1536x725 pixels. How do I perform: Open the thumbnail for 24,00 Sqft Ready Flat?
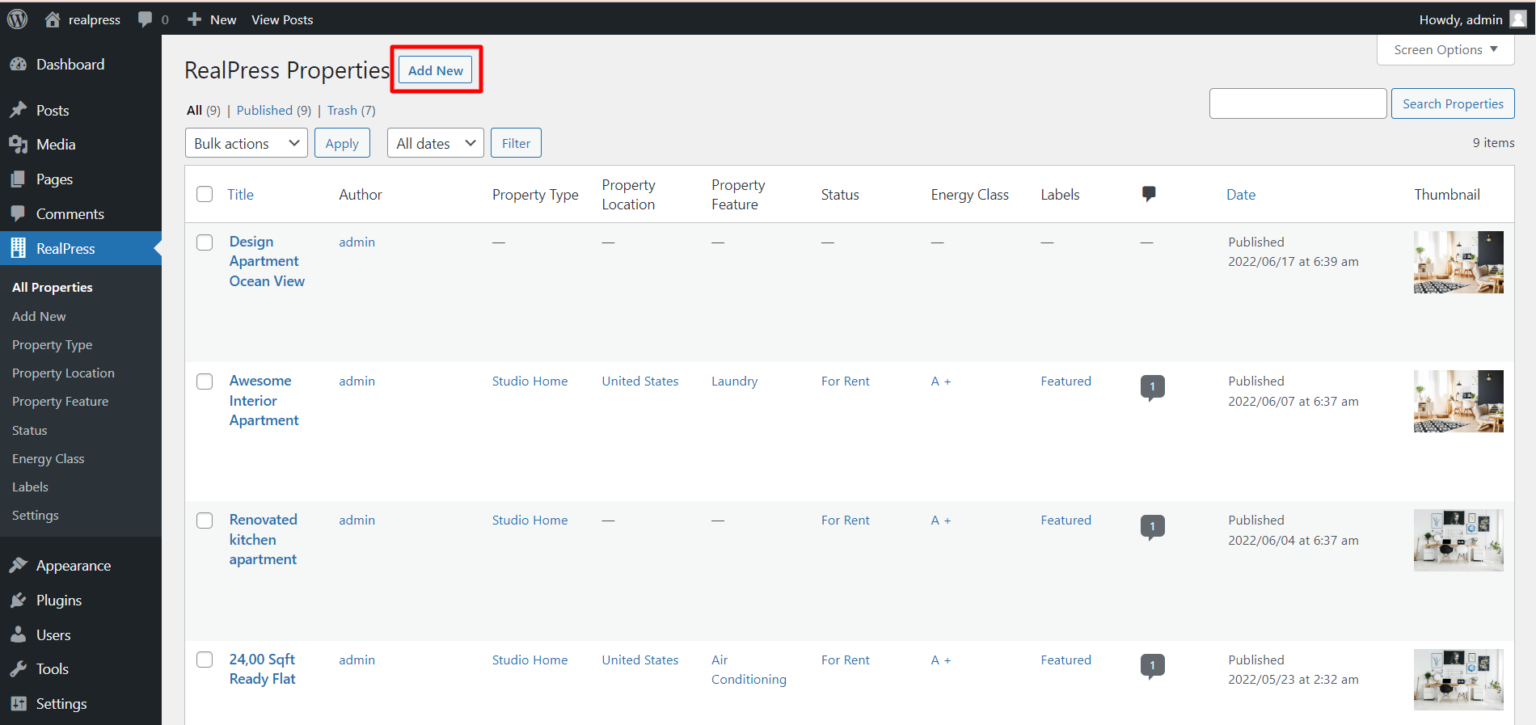click(x=1458, y=679)
